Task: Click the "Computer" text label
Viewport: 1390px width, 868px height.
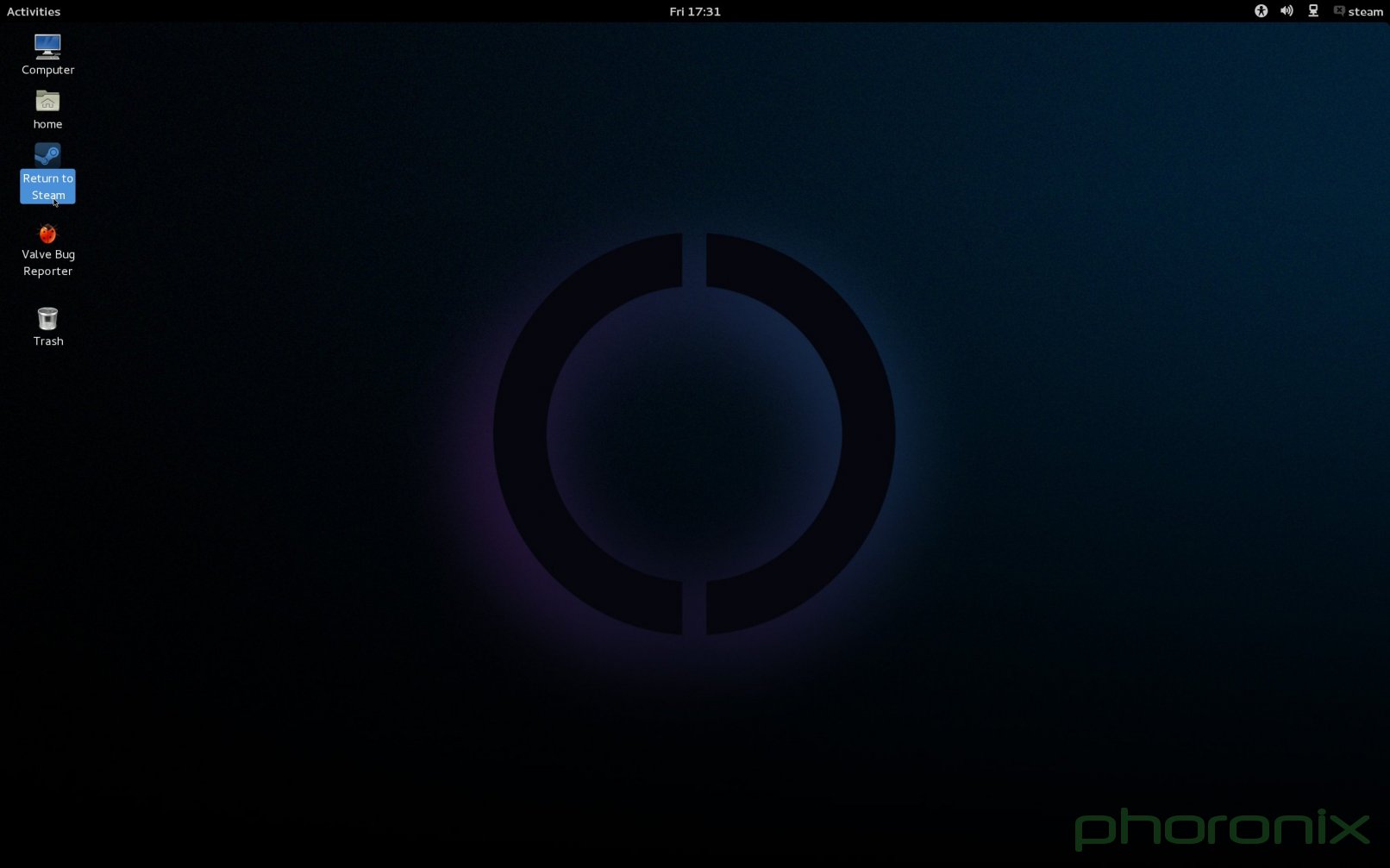Action: coord(48,70)
